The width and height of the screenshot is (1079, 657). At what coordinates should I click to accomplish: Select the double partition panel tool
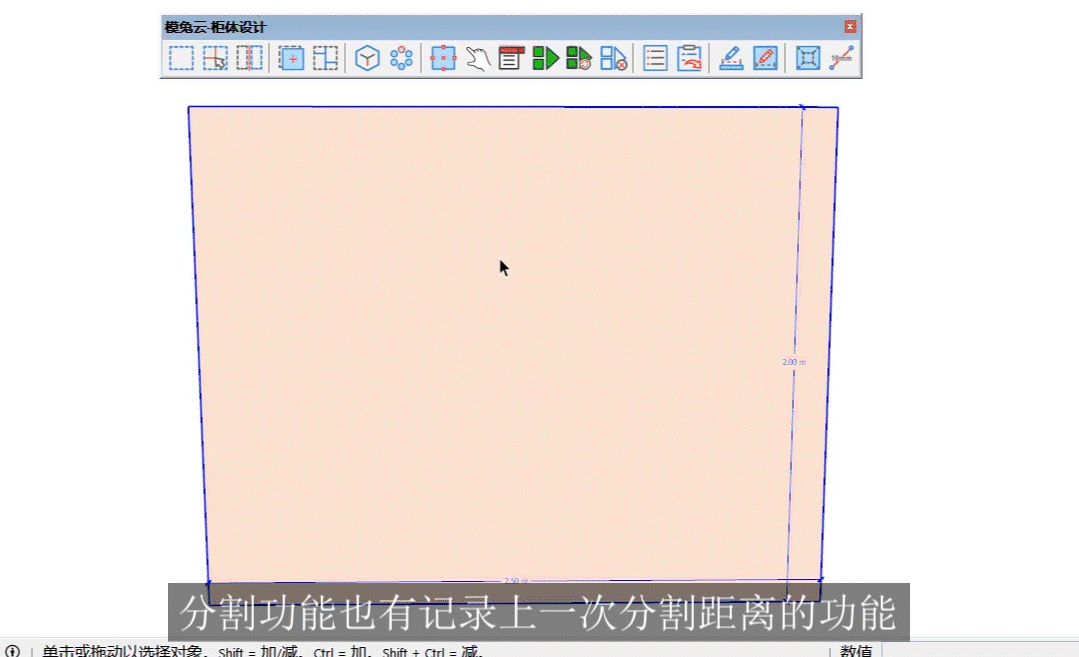[248, 58]
